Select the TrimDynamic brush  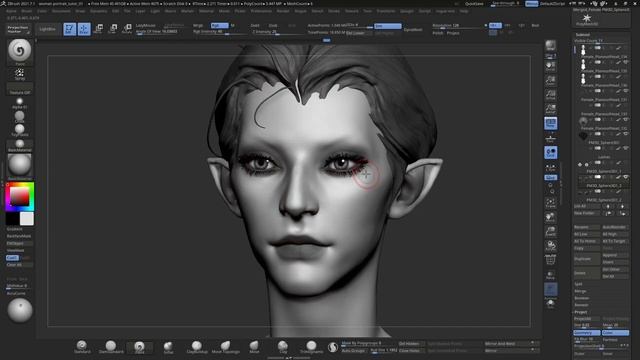[311, 347]
